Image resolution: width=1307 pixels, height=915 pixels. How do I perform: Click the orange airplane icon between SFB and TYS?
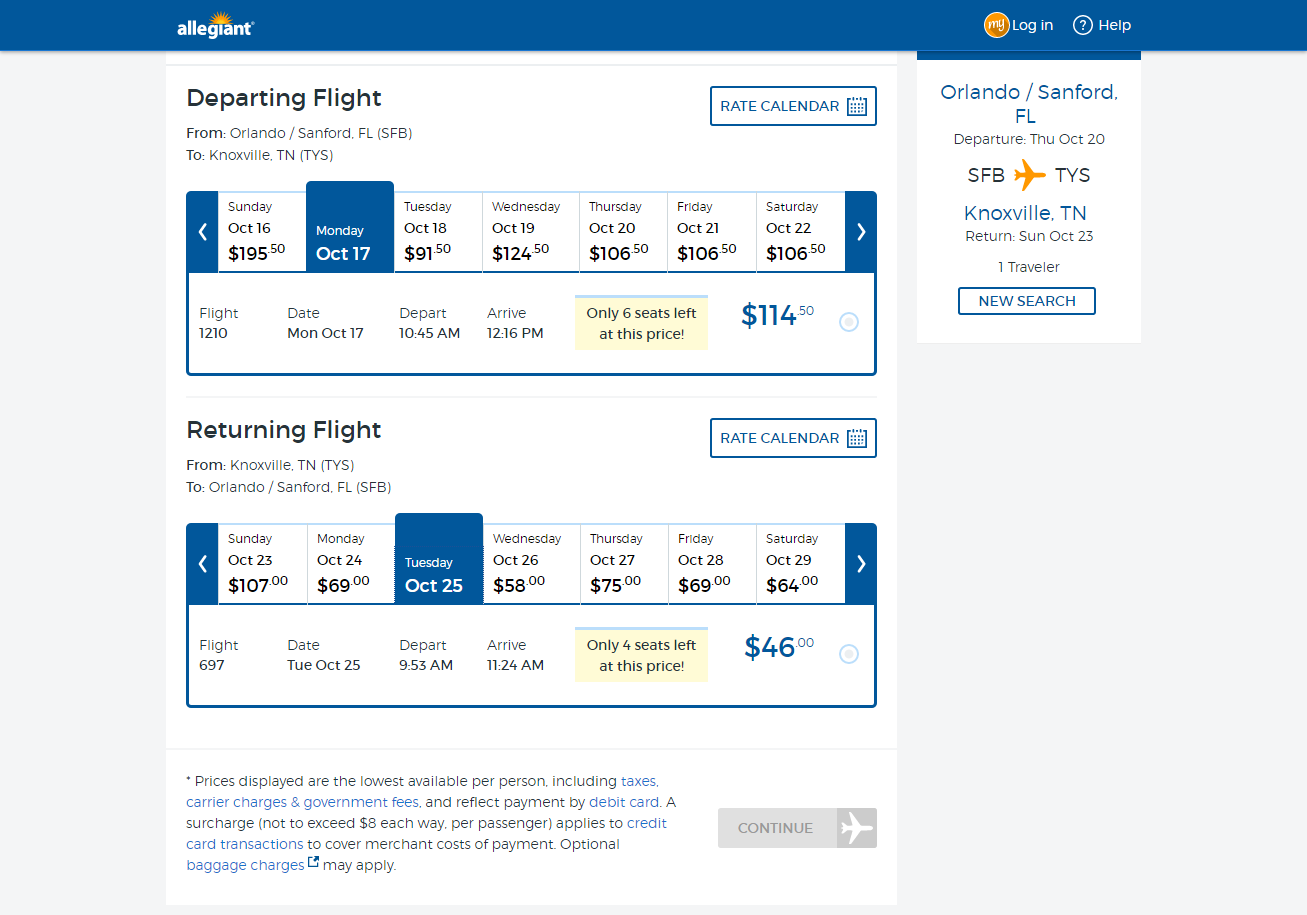[x=1029, y=175]
